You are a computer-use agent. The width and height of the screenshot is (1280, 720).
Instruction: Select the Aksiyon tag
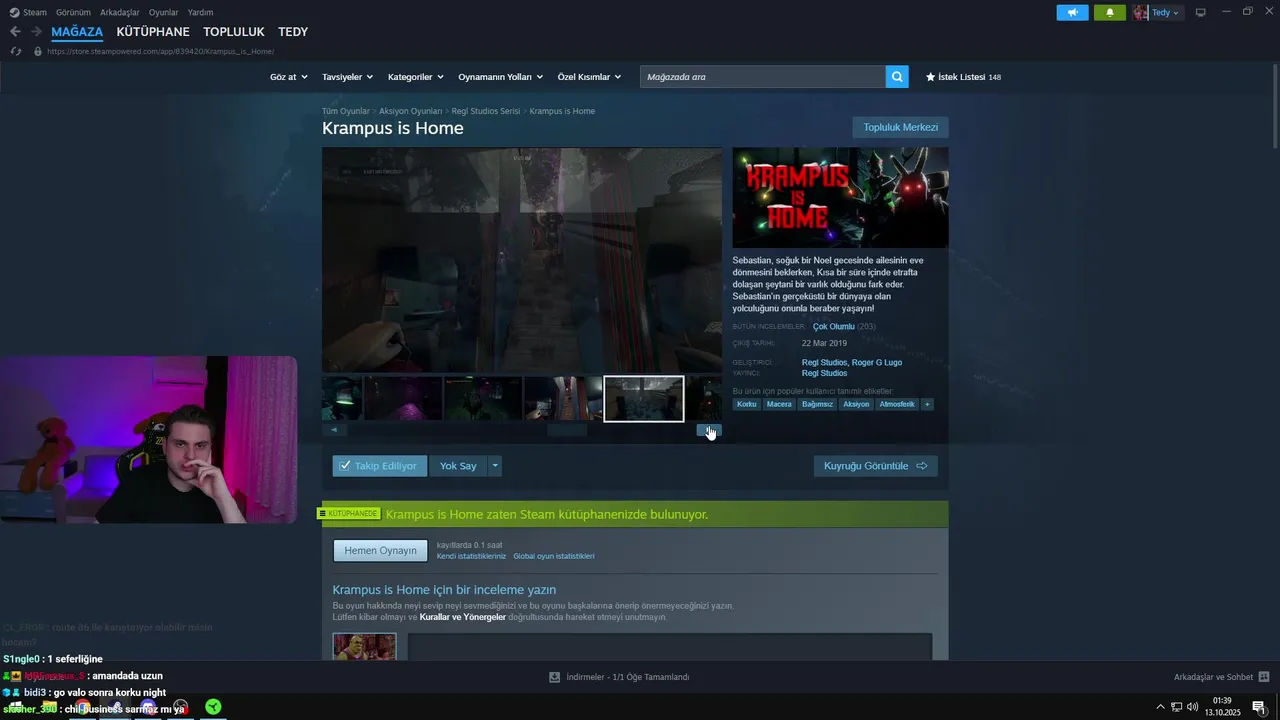pyautogui.click(x=856, y=404)
